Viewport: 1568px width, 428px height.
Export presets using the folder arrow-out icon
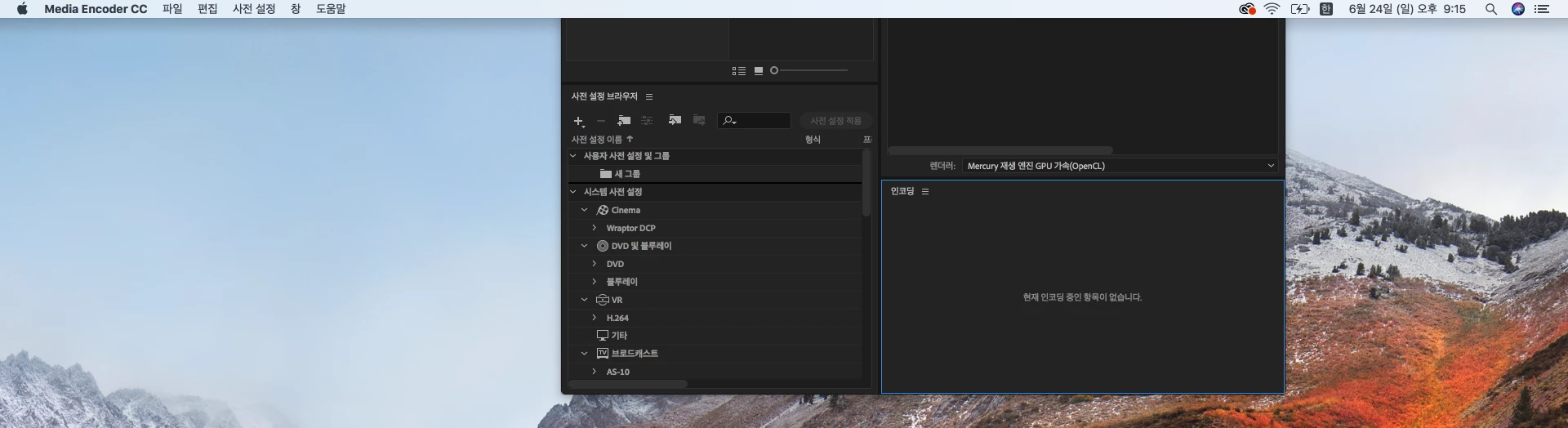point(699,120)
